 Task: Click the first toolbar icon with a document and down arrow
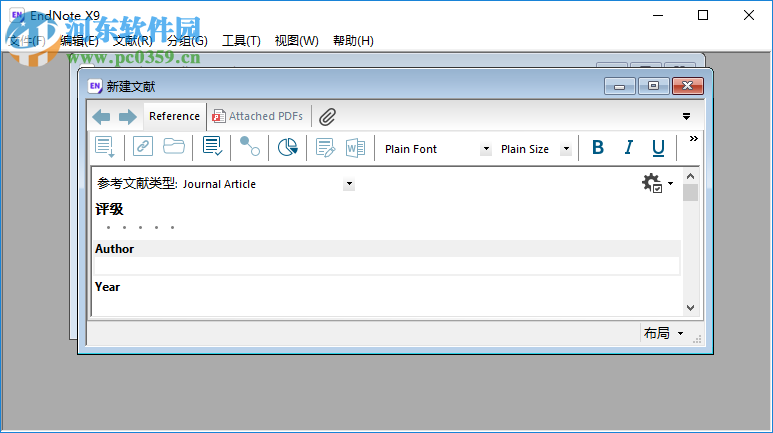pyautogui.click(x=105, y=147)
